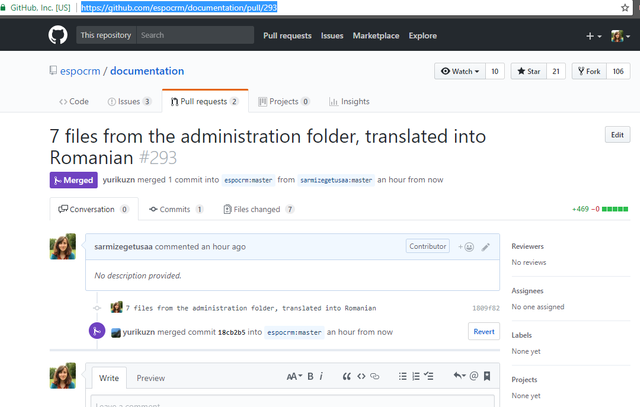Select the Preview tab in comment editor

point(151,378)
